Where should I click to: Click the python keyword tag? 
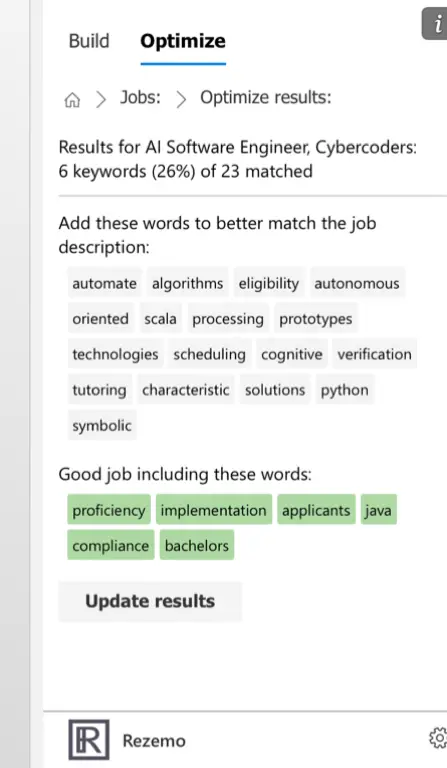click(x=344, y=390)
